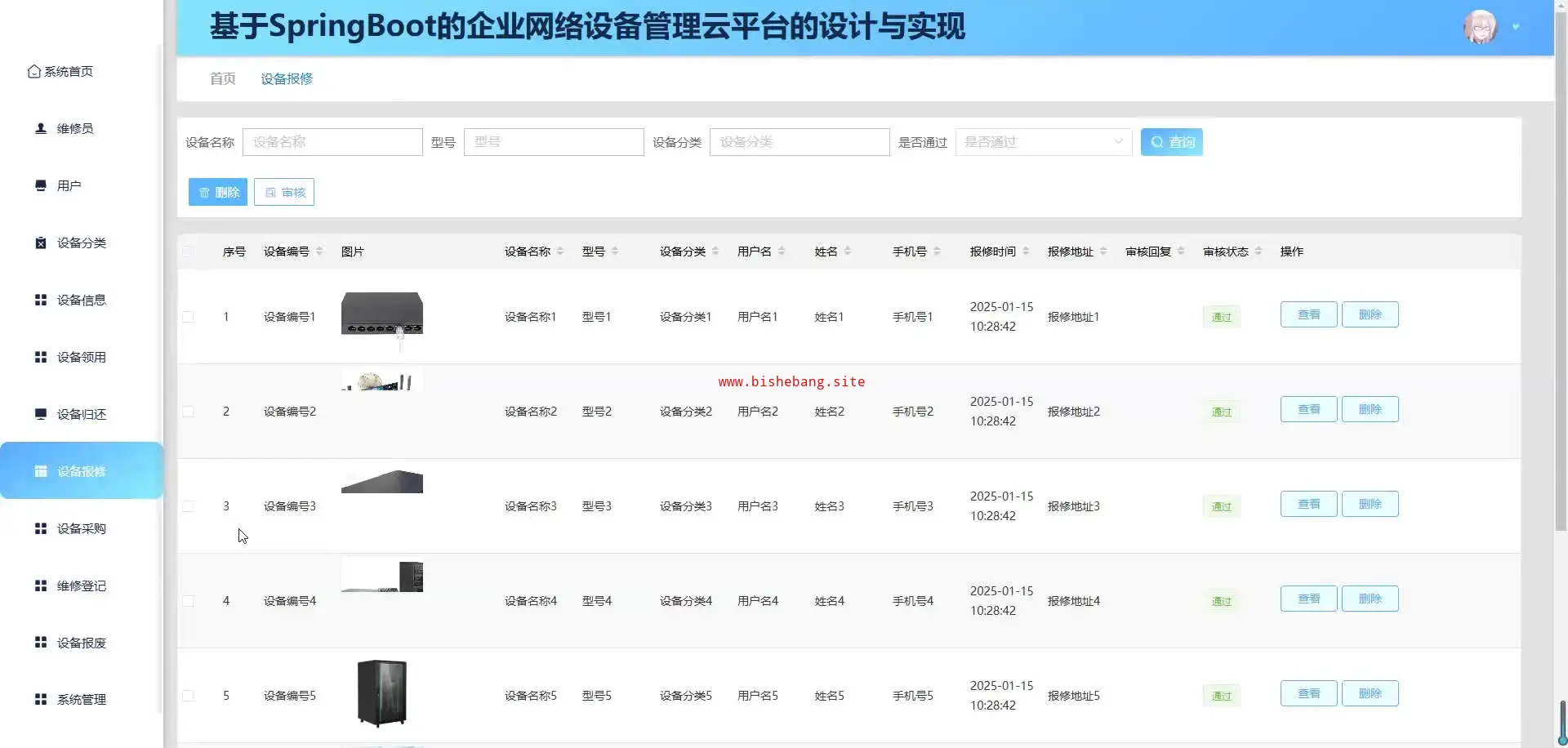Open 设备采购 in the sidebar menu
Screen dimensions: 1568x748
click(x=81, y=528)
